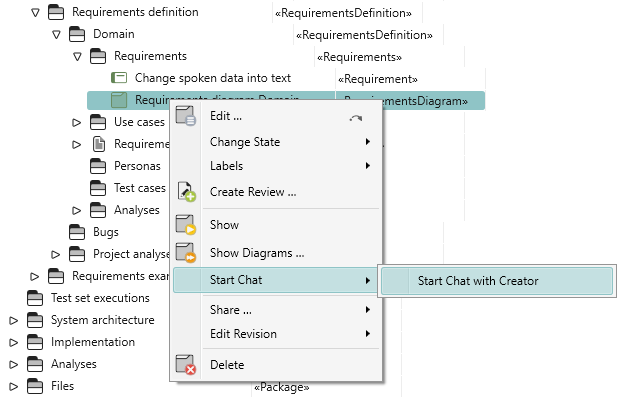The height and width of the screenshot is (398, 628).
Task: Click the Edit icon in context menu
Action: click(x=185, y=116)
